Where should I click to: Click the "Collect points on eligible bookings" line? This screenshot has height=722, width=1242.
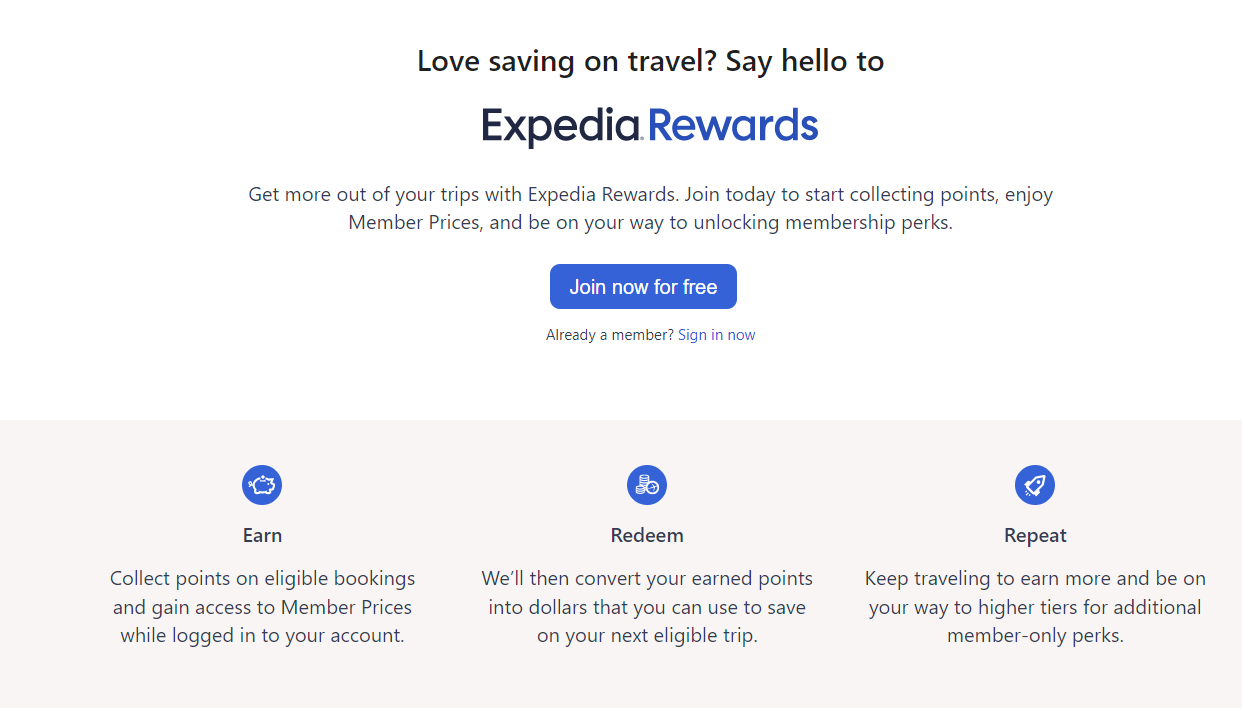coord(262,578)
